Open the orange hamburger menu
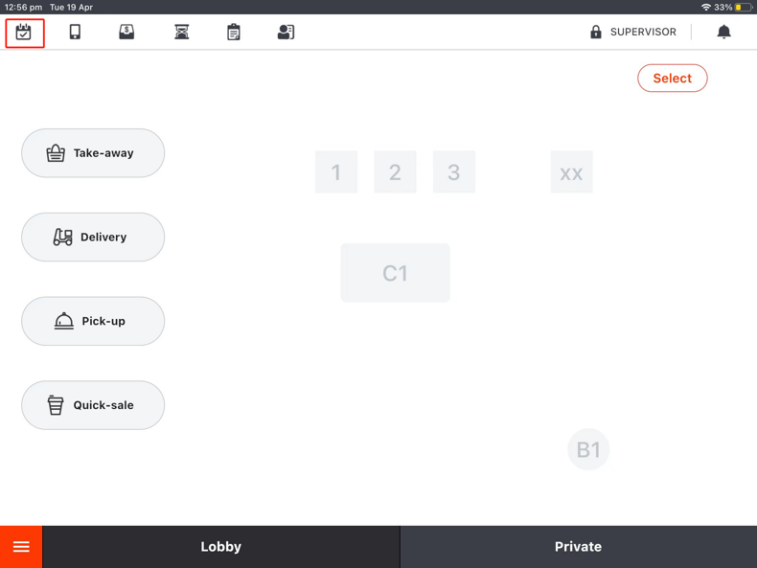The image size is (757, 568). [21, 547]
